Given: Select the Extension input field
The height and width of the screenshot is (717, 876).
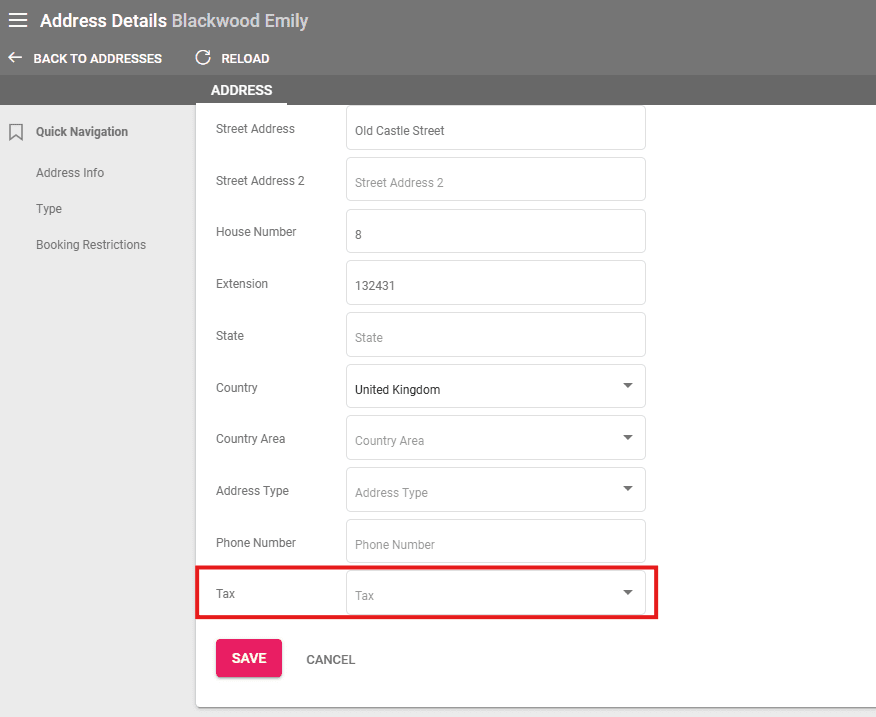Looking at the screenshot, I should tap(495, 284).
